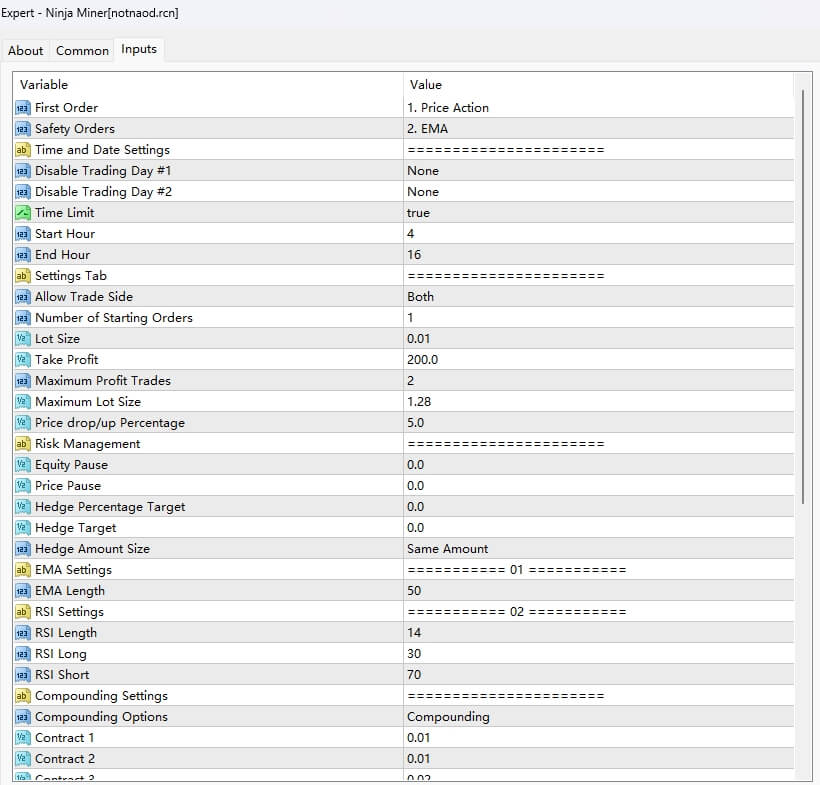
Task: Edit the RSI Length value 14
Action: pyautogui.click(x=414, y=633)
